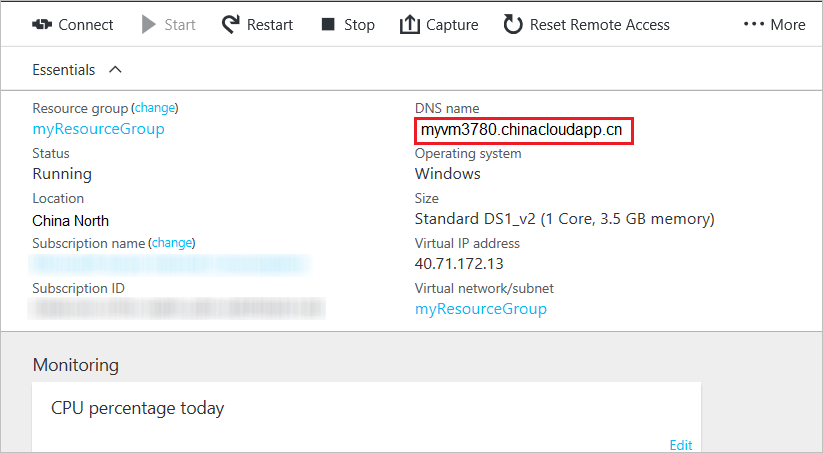Open the myResourceGroup virtual network link
Viewport: 823px width, 453px height.
point(481,309)
